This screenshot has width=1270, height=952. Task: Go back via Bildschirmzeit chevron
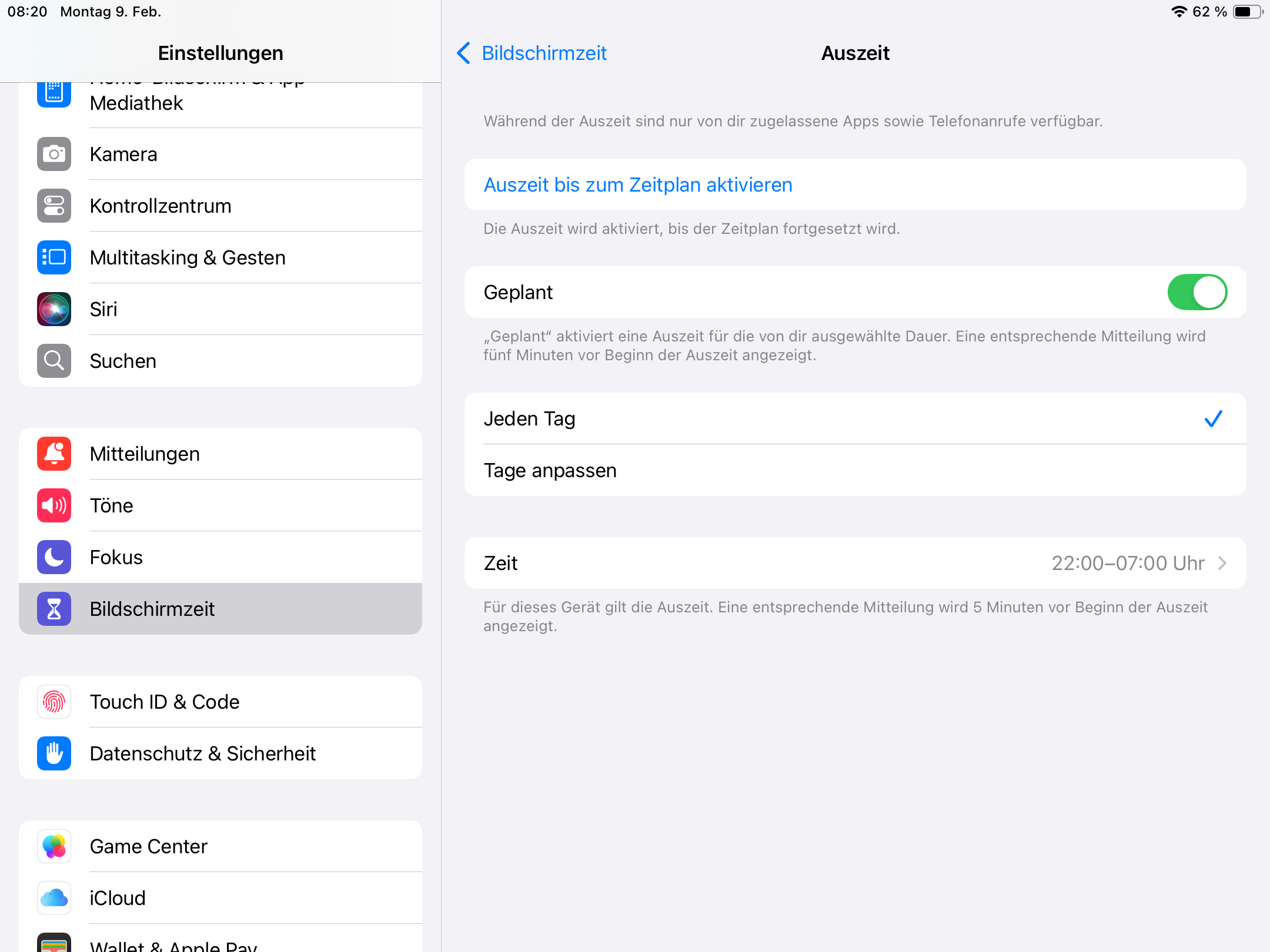click(464, 53)
